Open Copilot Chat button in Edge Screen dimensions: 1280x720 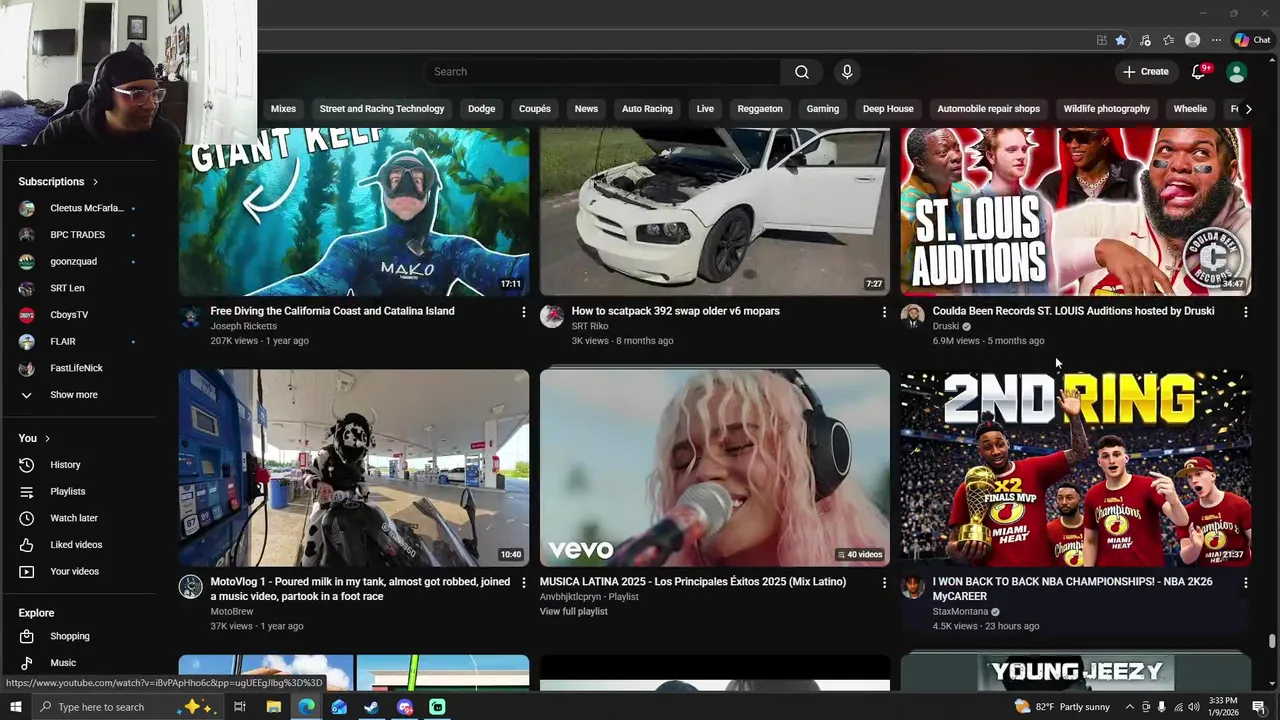pyautogui.click(x=1253, y=40)
